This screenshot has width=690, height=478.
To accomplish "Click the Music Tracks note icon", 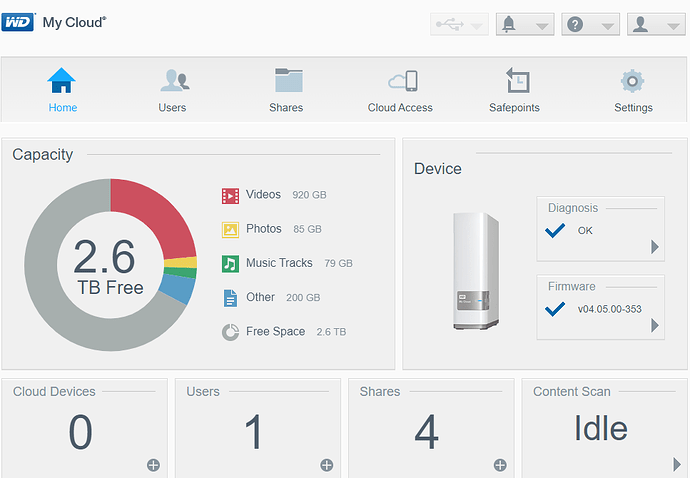I will pos(230,264).
